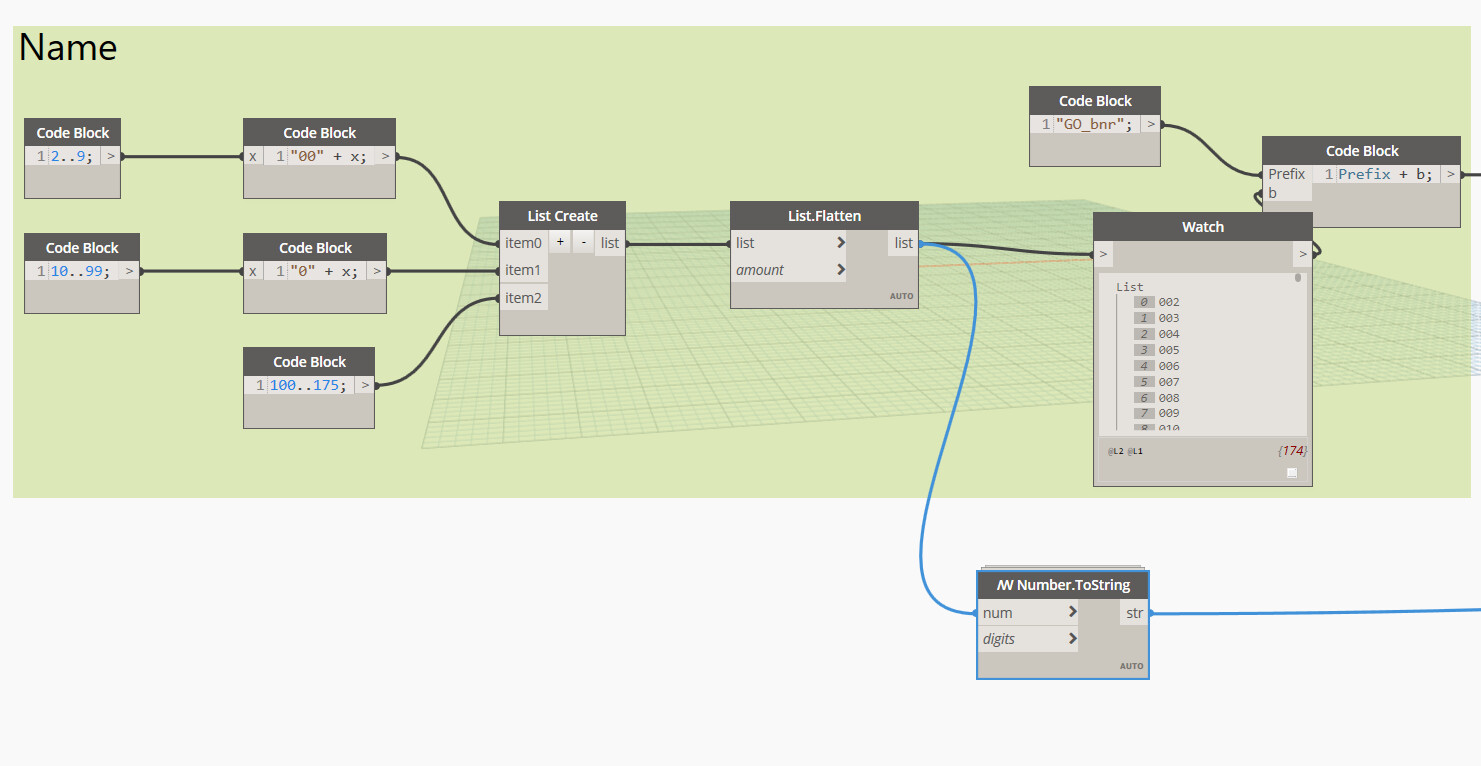This screenshot has height=766, width=1481.
Task: Click the @L1 level label in Watch
Action: pyautogui.click(x=1135, y=451)
